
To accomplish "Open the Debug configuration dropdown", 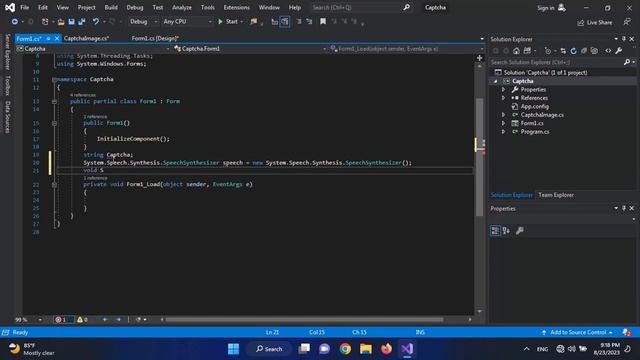I will pyautogui.click(x=144, y=22).
